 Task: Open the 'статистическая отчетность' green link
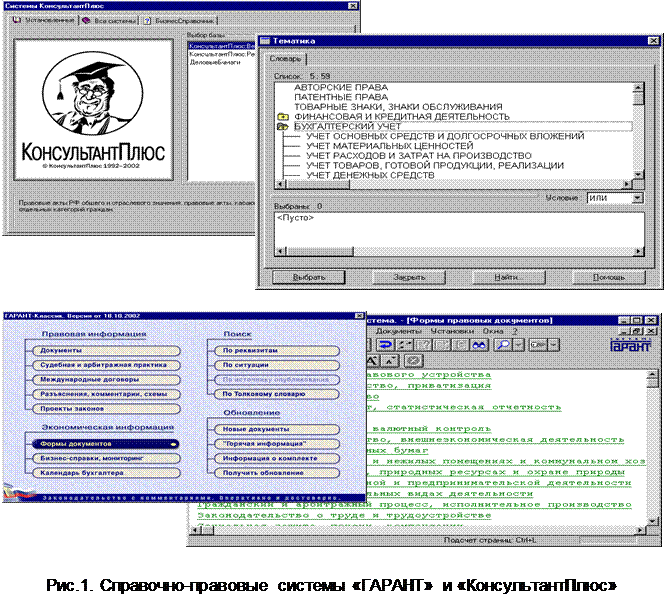pos(473,407)
